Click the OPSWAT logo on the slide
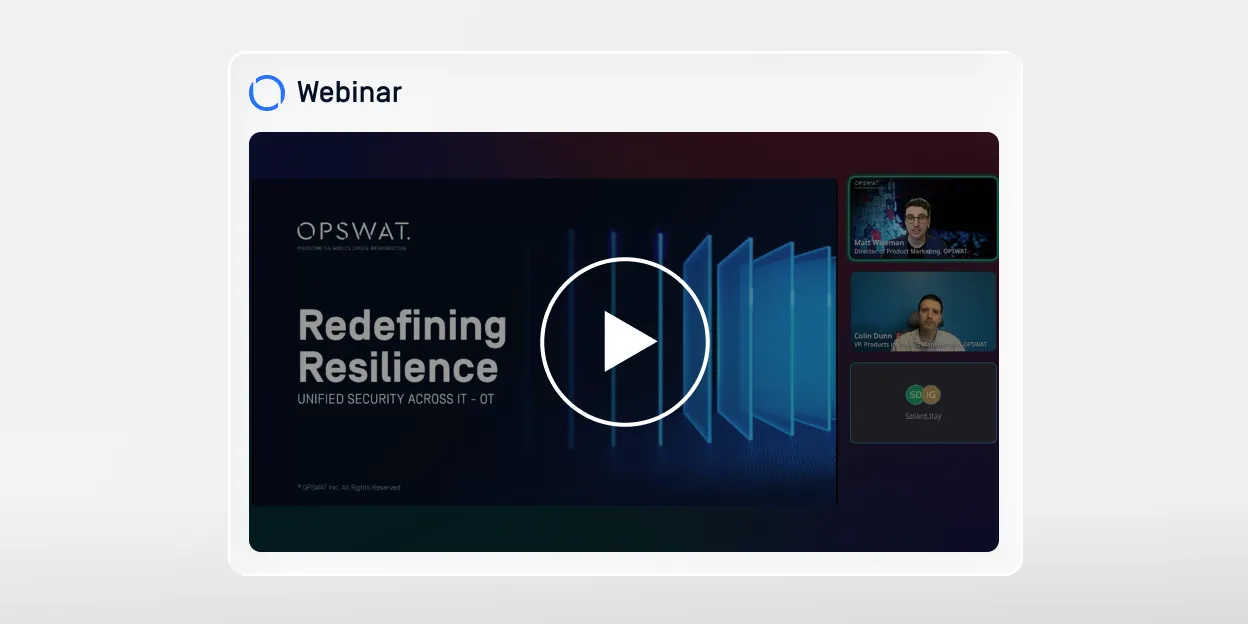1248x624 pixels. [353, 232]
